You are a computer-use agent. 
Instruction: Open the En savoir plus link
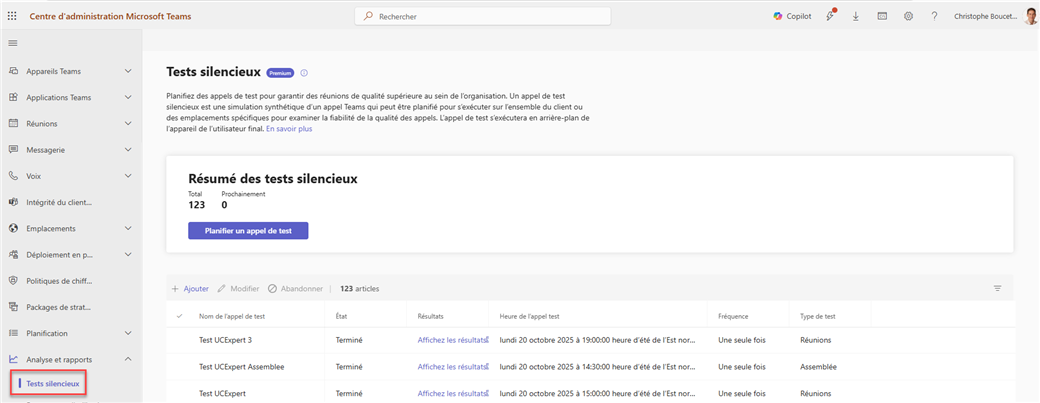coord(289,129)
